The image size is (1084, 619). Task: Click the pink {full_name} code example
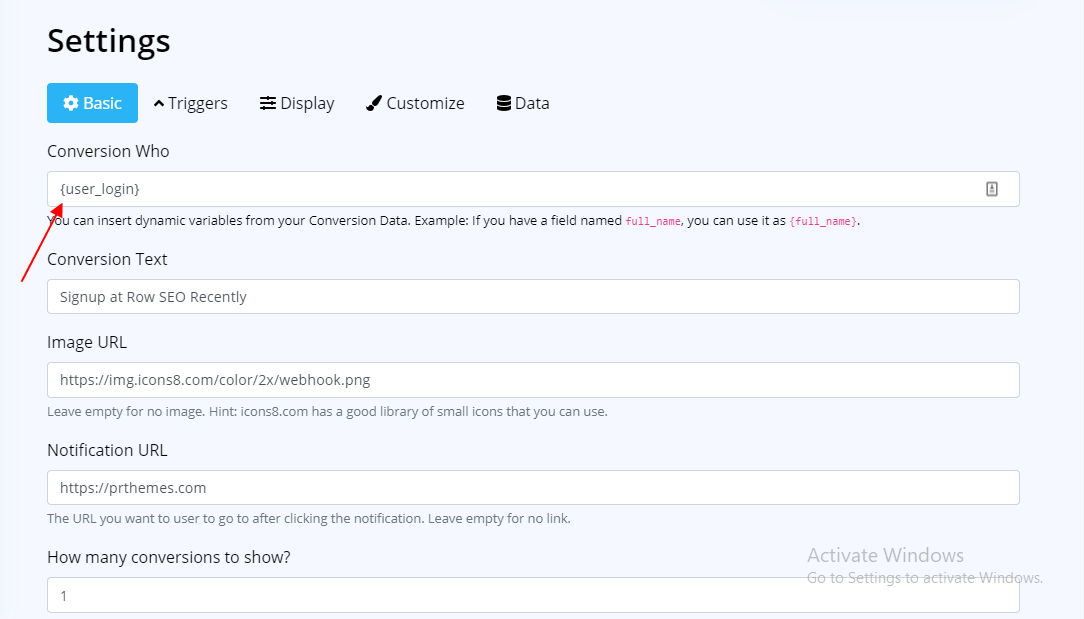[x=823, y=221]
